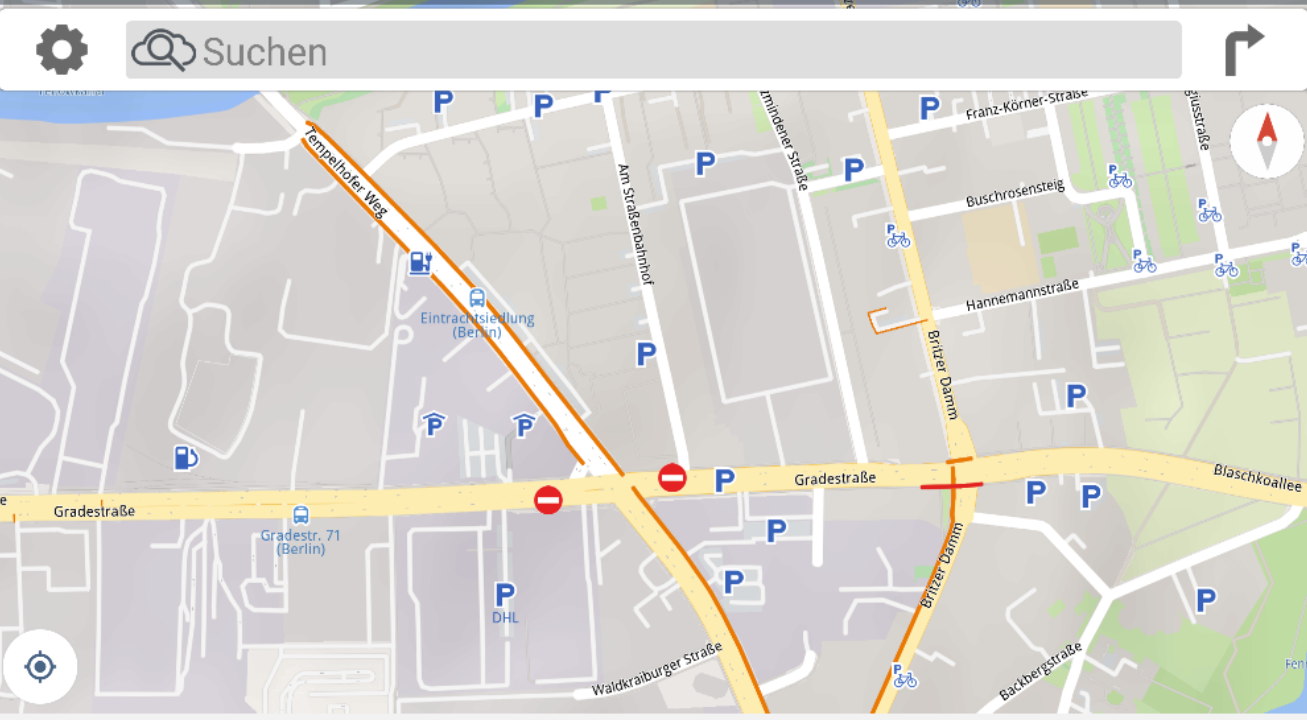Tap bicycle parking icon on Britzer Damm north
This screenshot has width=1307, height=720.
(897, 236)
